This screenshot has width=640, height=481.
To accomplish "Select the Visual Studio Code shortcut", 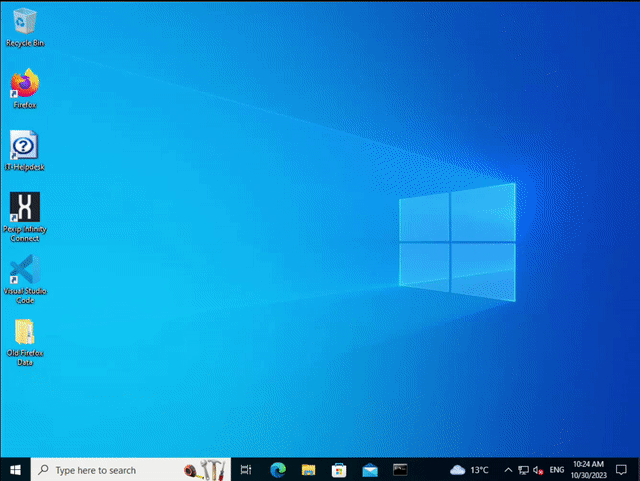I will tap(24, 270).
